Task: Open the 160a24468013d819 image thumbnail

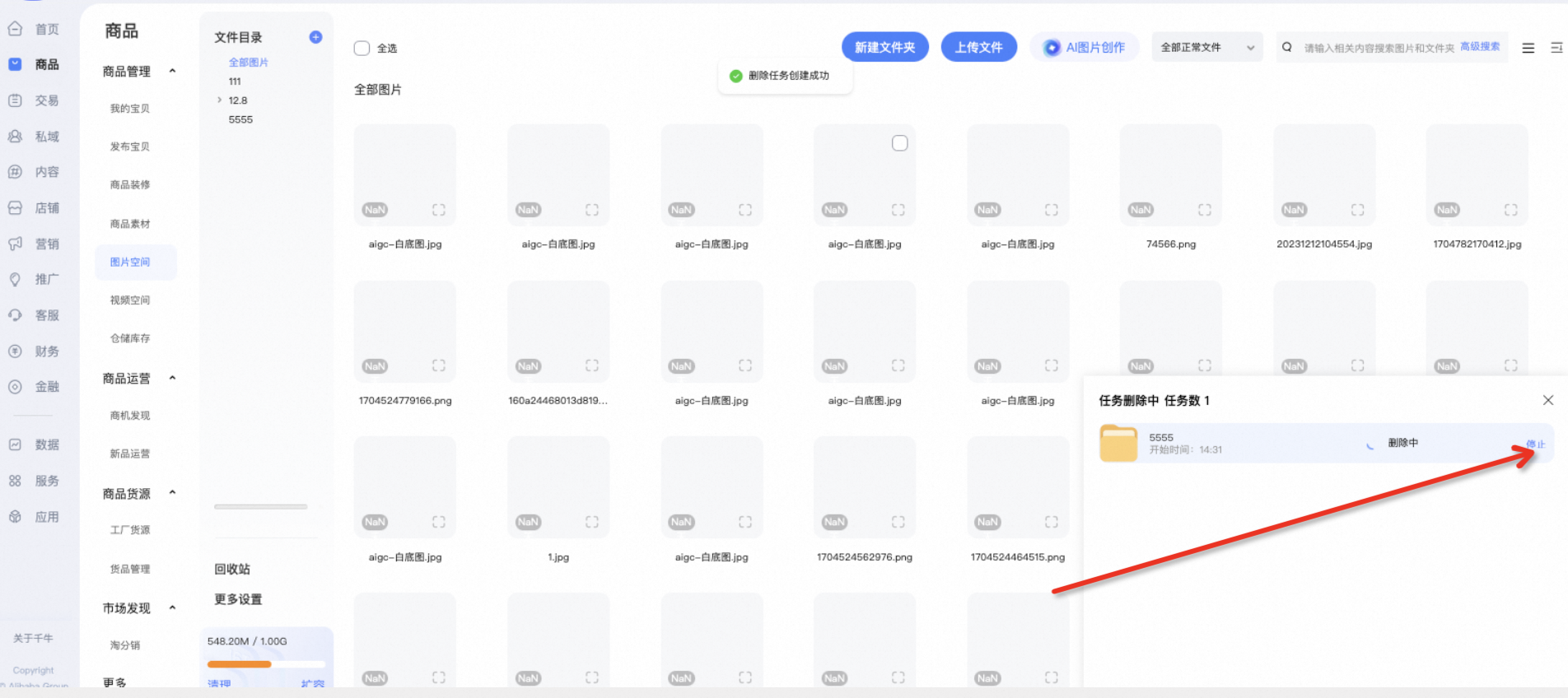Action: [x=558, y=332]
